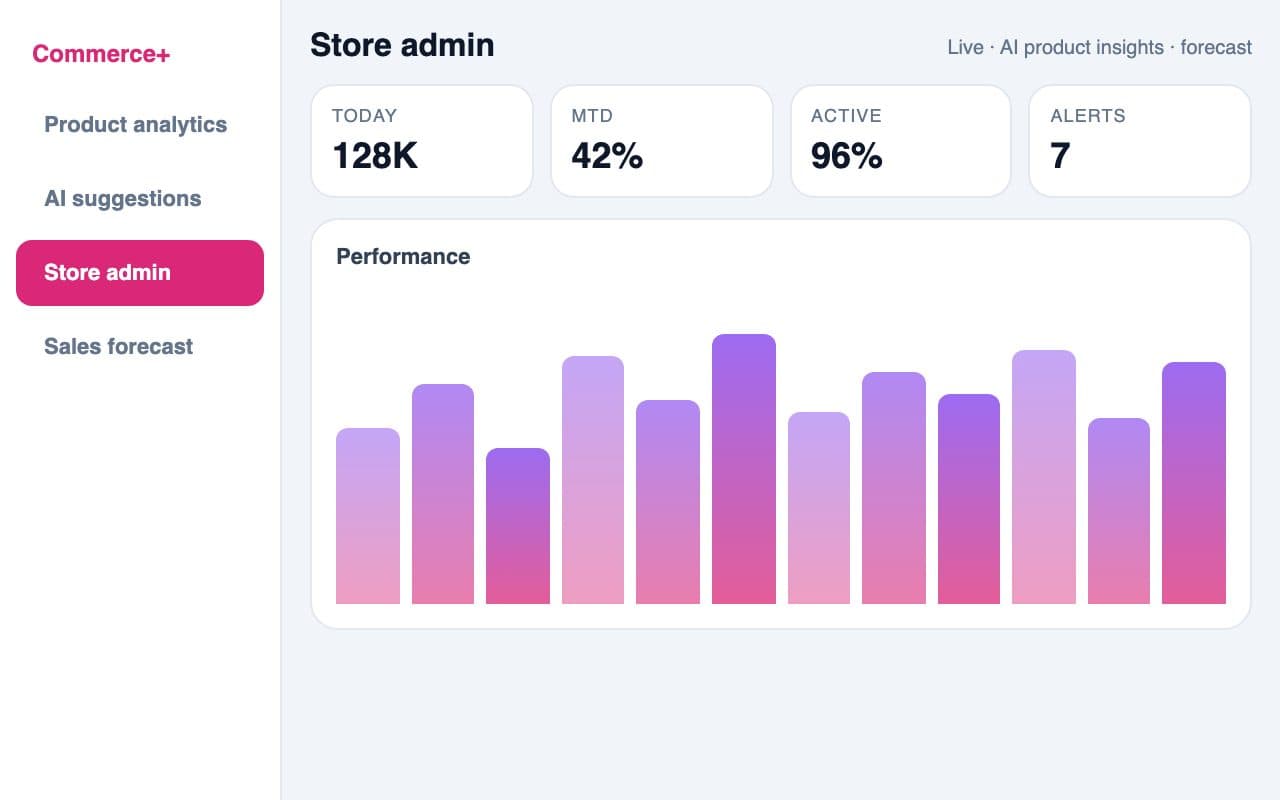The image size is (1280, 800).
Task: Select the last bar of the Performance chart
Action: coord(1194,483)
